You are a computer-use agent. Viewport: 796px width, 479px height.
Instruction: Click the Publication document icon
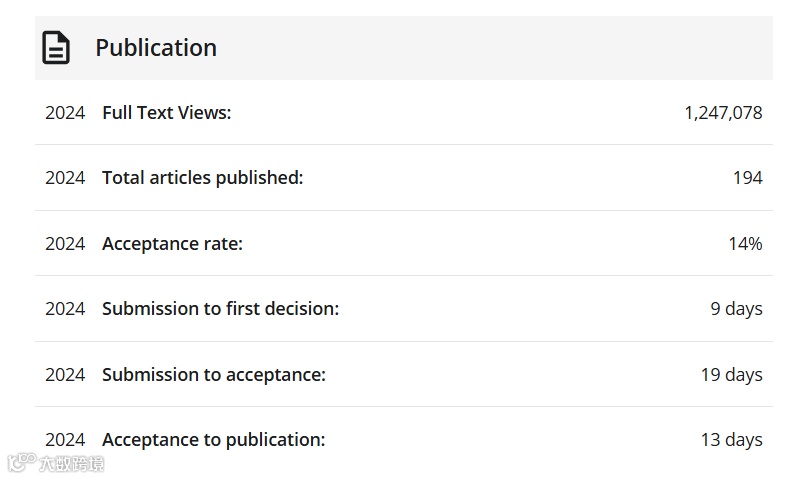[56, 47]
